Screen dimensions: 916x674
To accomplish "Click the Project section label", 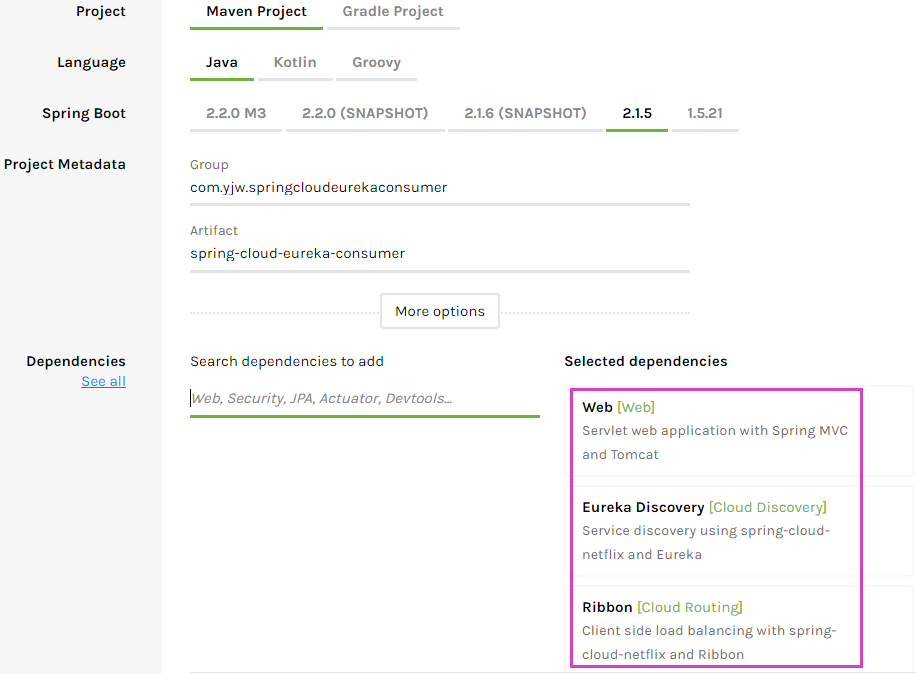I will tap(101, 12).
